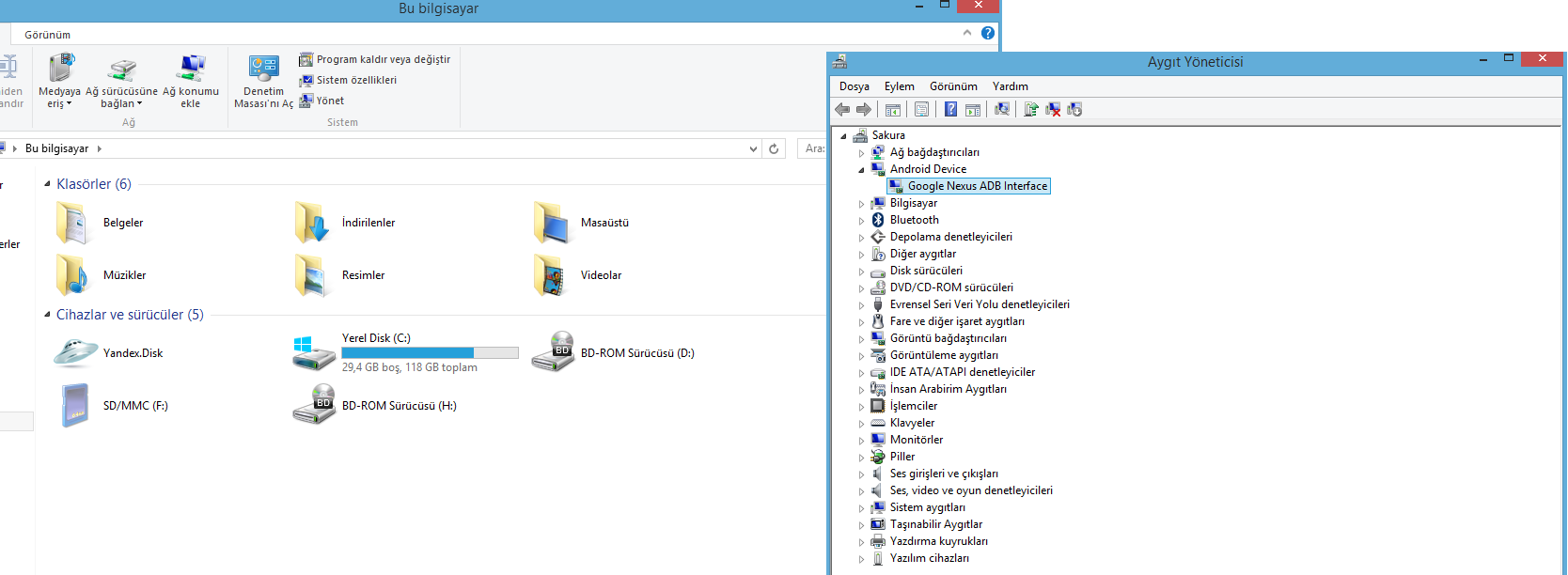Open the İndirilenler folder icon
The width and height of the screenshot is (1568, 575).
(311, 223)
